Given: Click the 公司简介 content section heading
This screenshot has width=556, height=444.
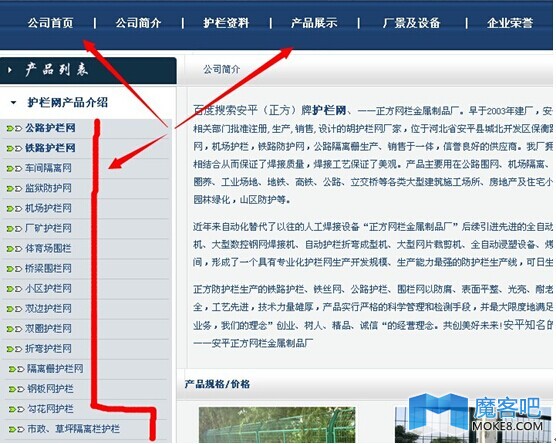Looking at the screenshot, I should tap(222, 69).
